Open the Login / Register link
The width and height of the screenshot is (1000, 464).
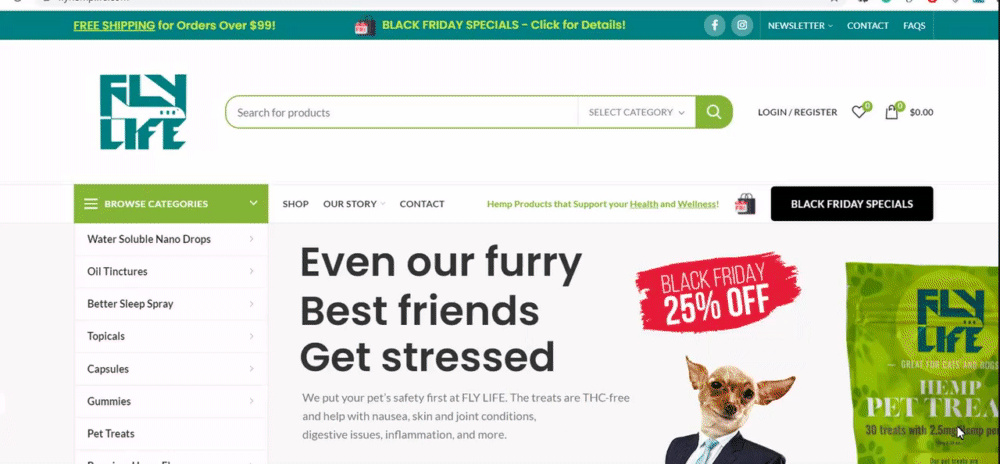[x=797, y=112]
